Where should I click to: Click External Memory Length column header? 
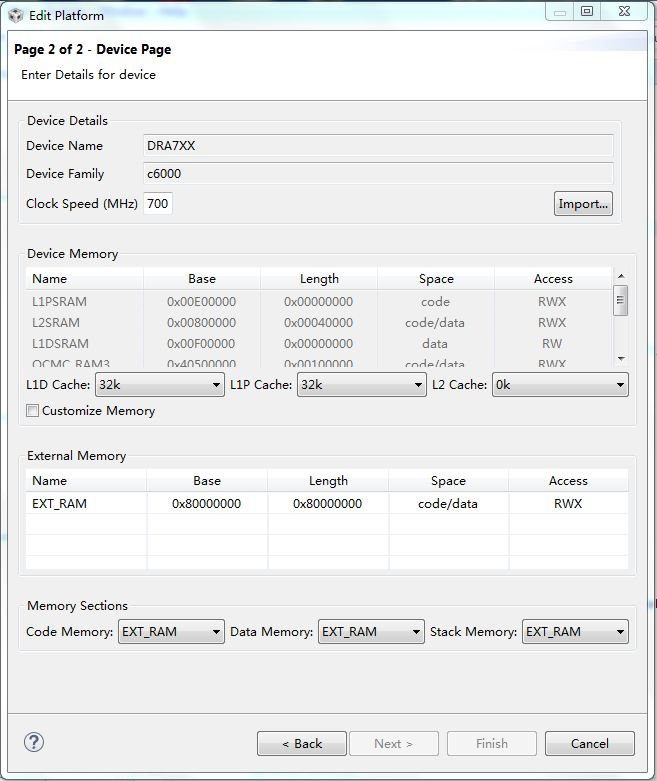(x=328, y=480)
